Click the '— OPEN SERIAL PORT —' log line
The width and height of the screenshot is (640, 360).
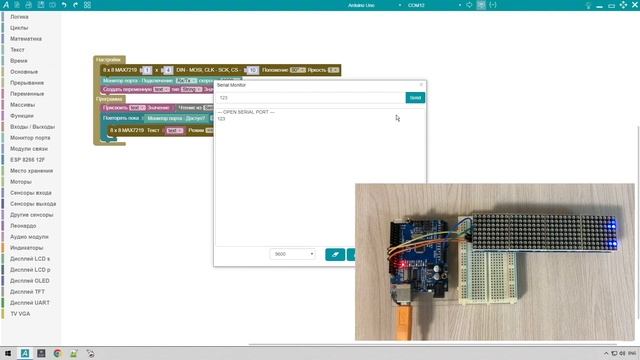pos(246,112)
